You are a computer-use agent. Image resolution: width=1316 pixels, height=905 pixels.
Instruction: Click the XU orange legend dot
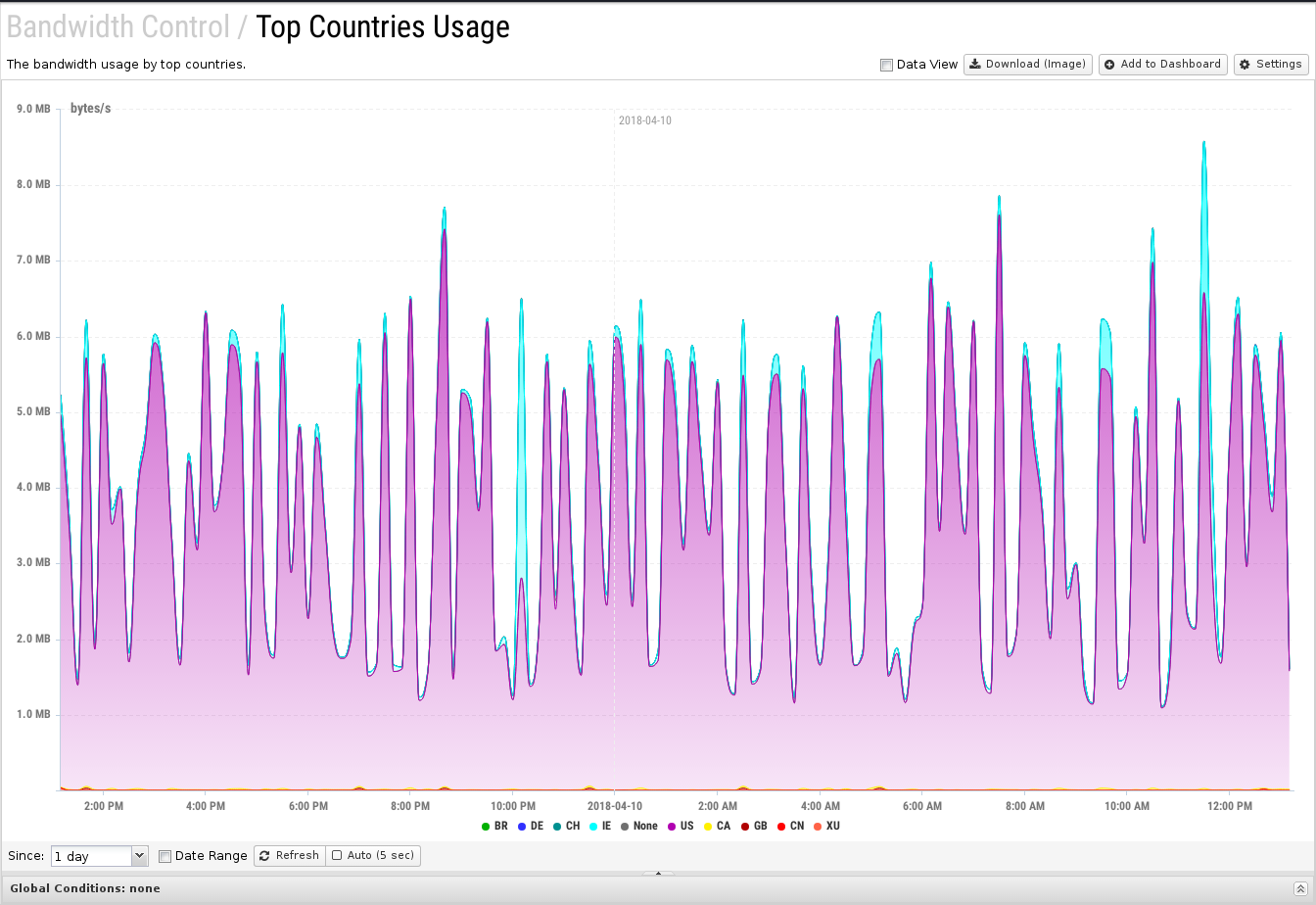pos(818,827)
